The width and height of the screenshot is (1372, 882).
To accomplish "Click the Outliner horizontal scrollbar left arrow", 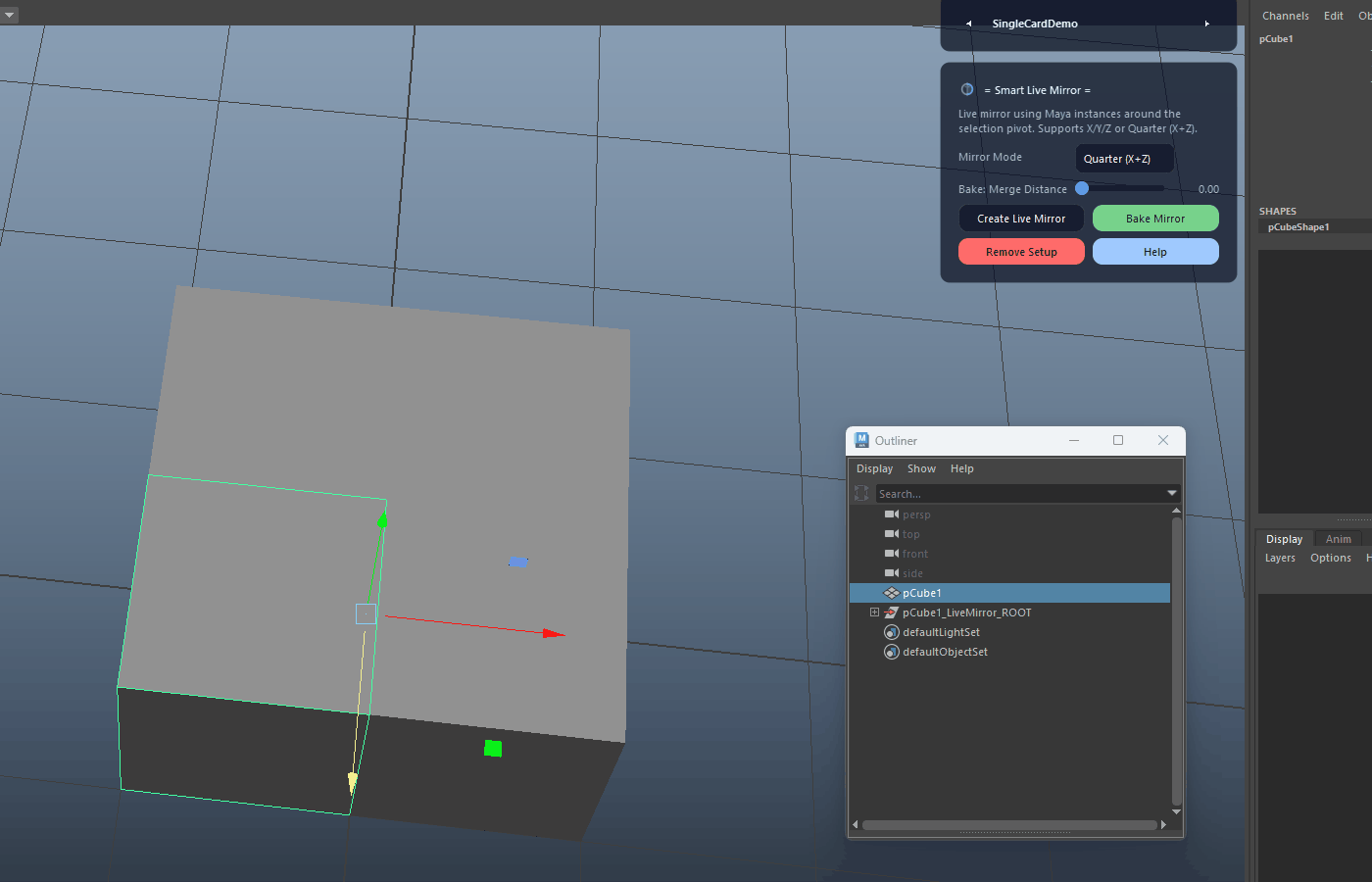I will click(x=855, y=824).
